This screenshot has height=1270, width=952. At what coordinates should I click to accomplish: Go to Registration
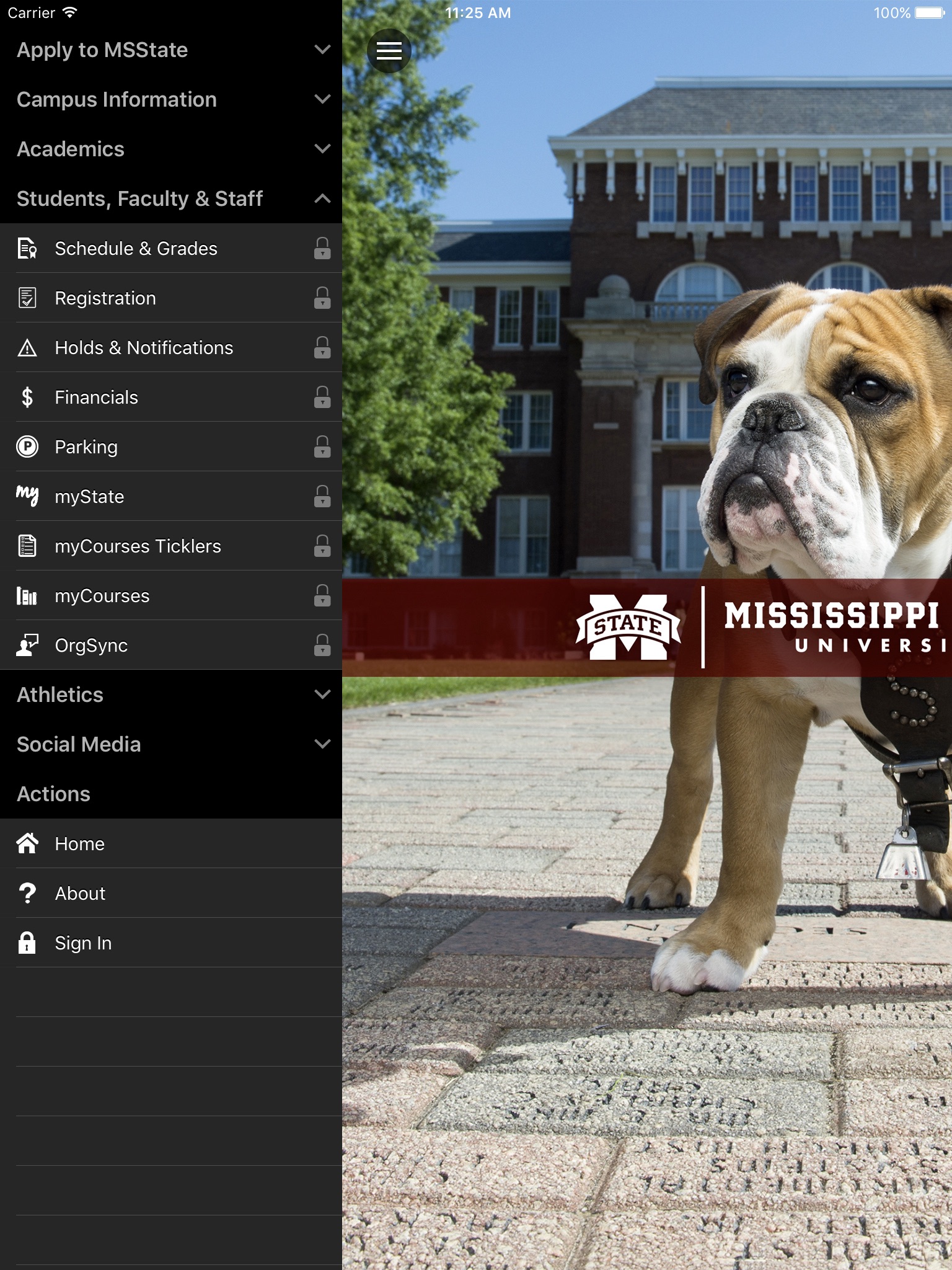click(x=171, y=298)
